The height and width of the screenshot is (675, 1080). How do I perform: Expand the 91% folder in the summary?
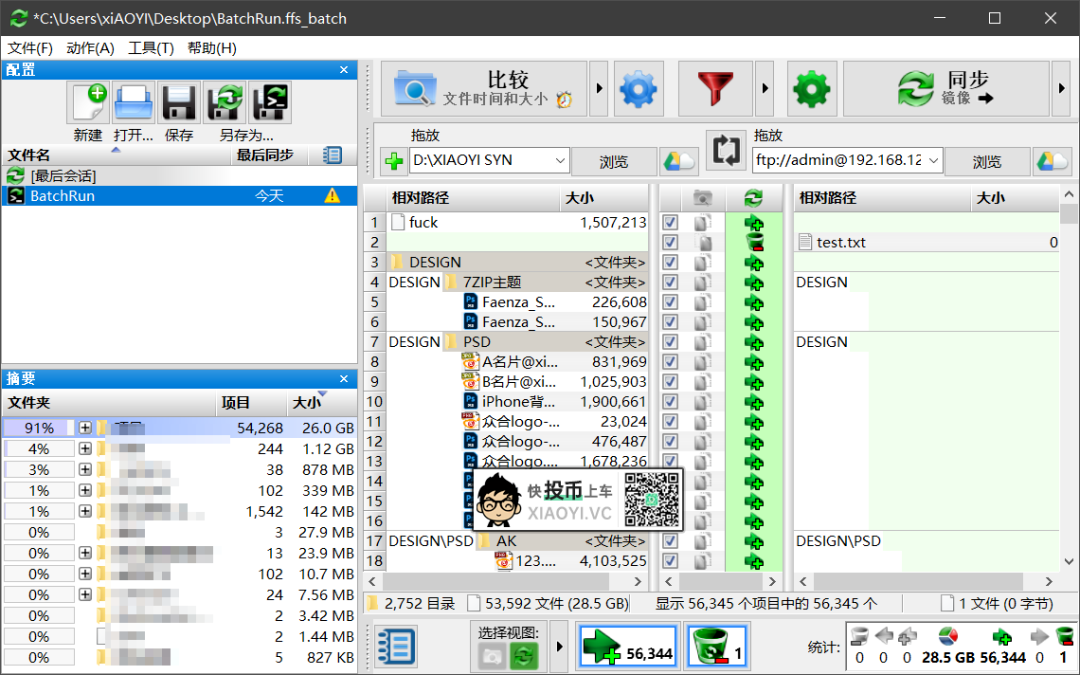(x=85, y=428)
